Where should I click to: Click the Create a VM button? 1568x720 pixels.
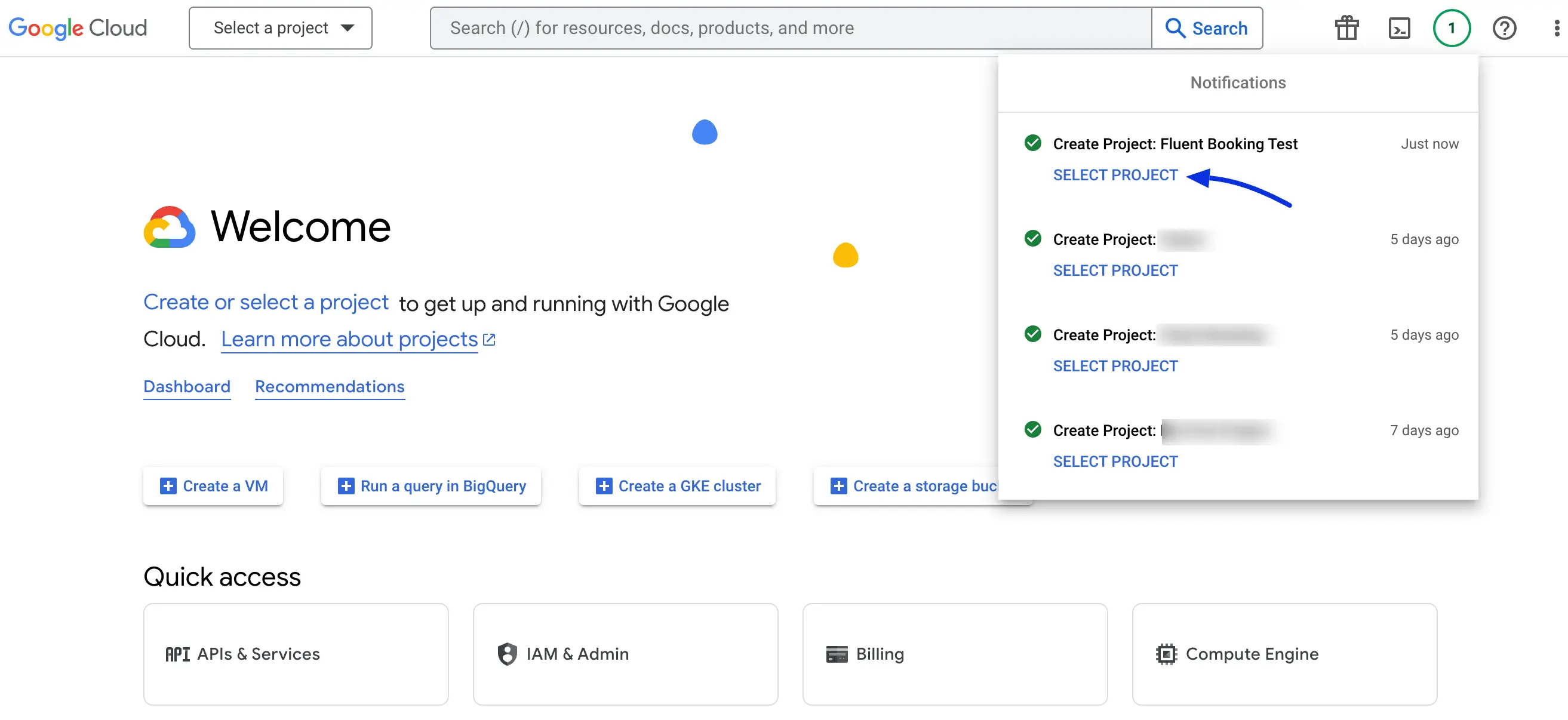coord(213,487)
